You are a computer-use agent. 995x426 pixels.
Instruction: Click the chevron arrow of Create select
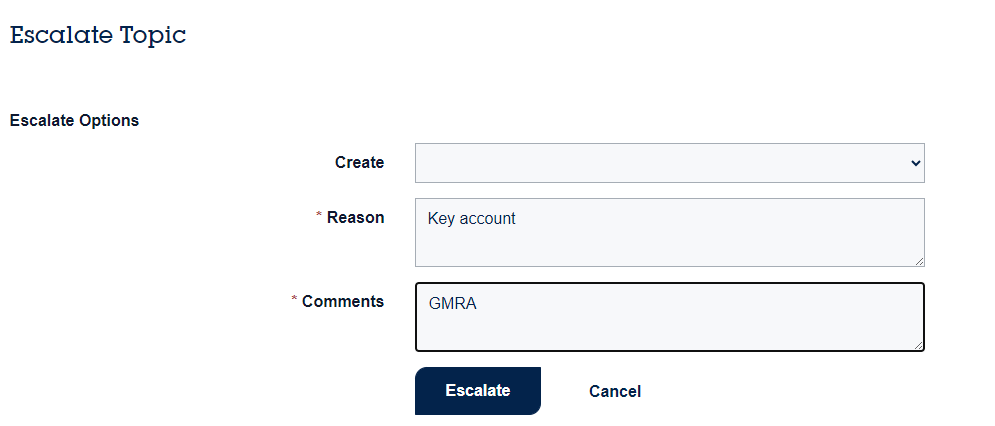(915, 163)
